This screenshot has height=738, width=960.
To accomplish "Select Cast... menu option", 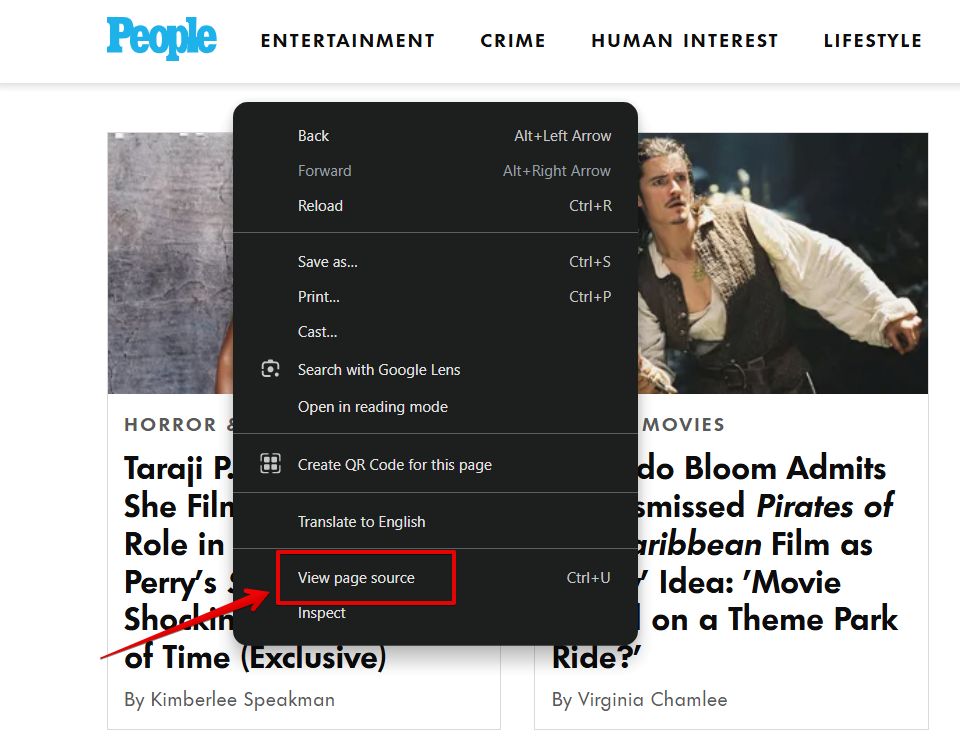I will point(317,332).
